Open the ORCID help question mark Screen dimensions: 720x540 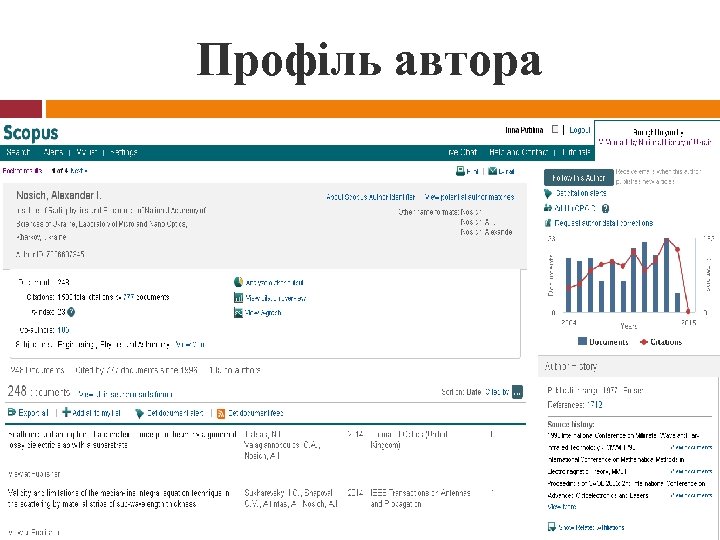click(606, 208)
